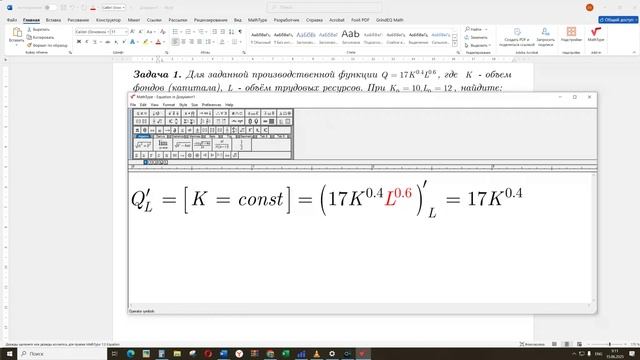Click the MathType ribbon button

596,34
